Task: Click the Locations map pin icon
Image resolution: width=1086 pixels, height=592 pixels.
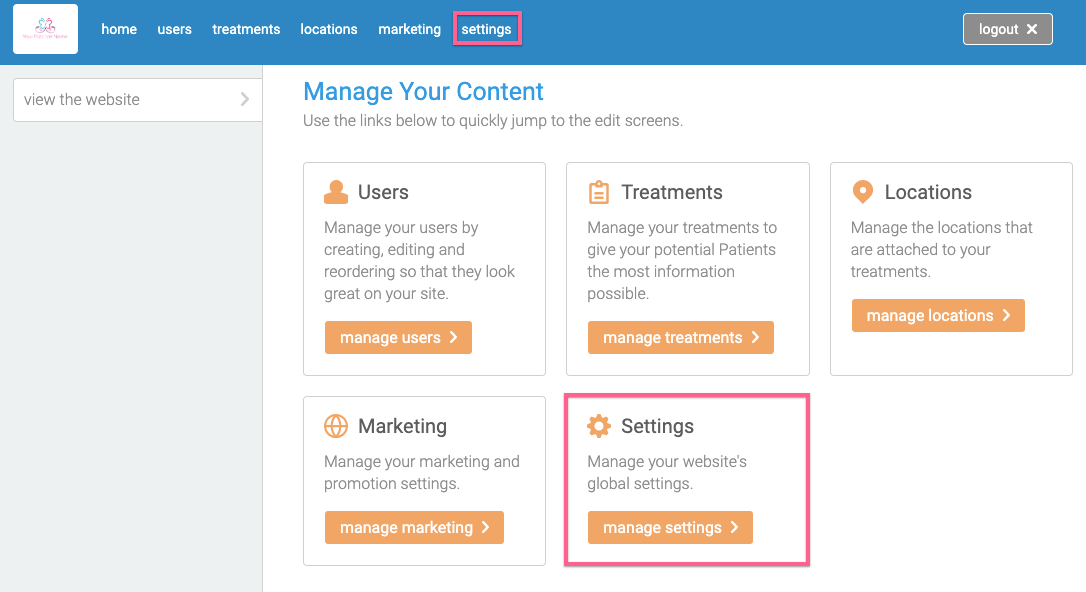Action: click(862, 192)
